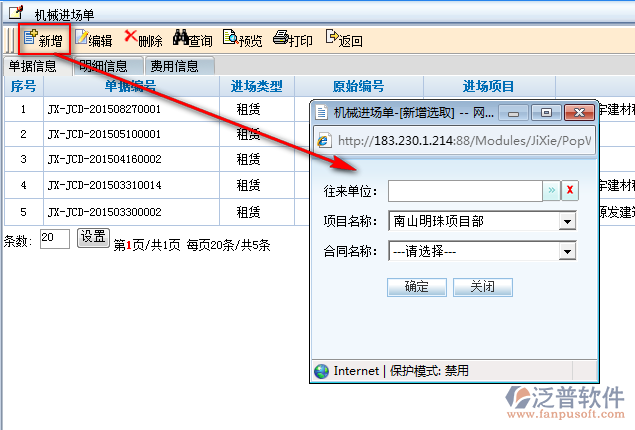Click the 原始编号 column header
The height and width of the screenshot is (430, 635).
358,86
